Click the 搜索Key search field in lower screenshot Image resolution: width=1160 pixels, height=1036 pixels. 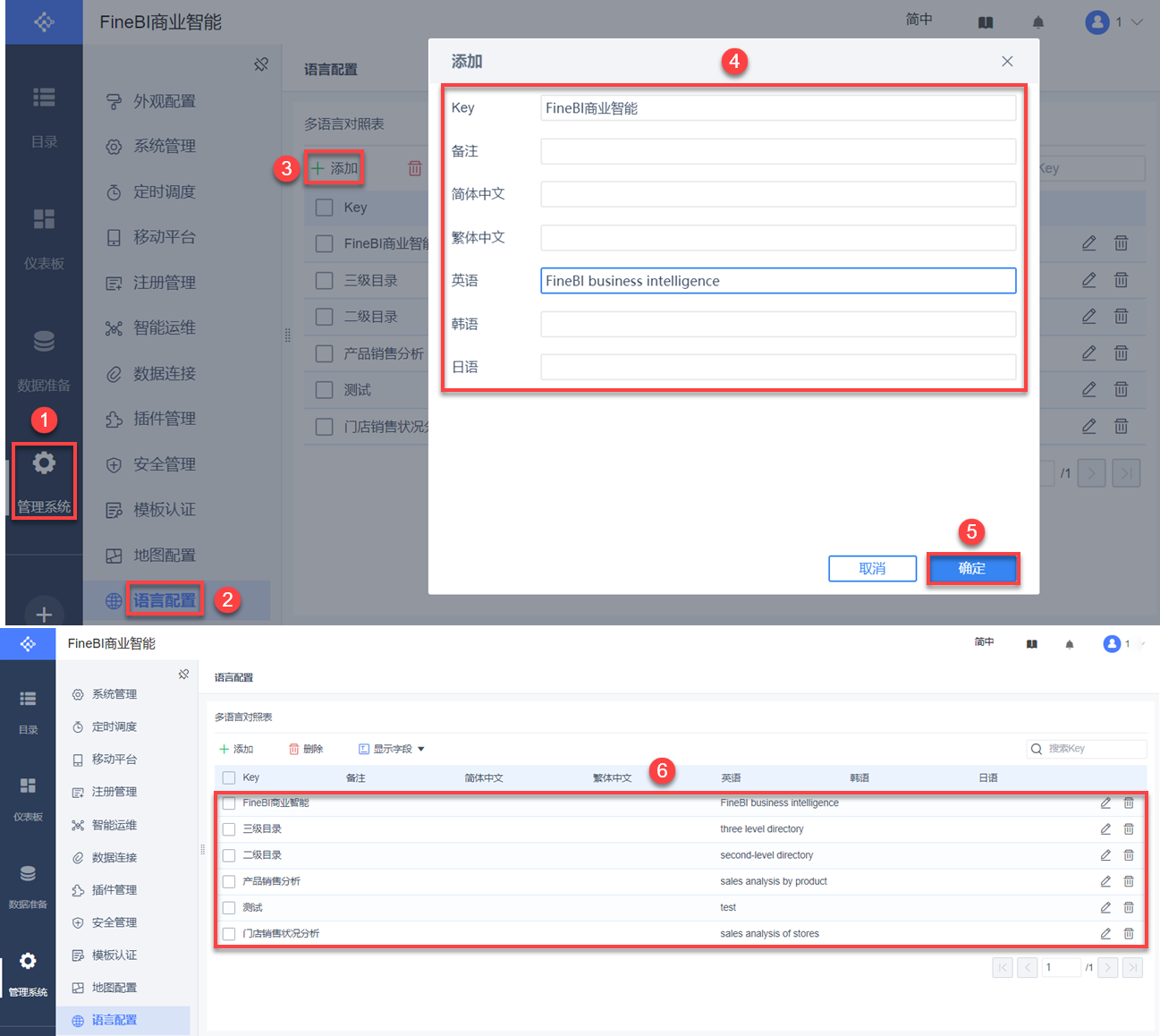(x=1087, y=749)
